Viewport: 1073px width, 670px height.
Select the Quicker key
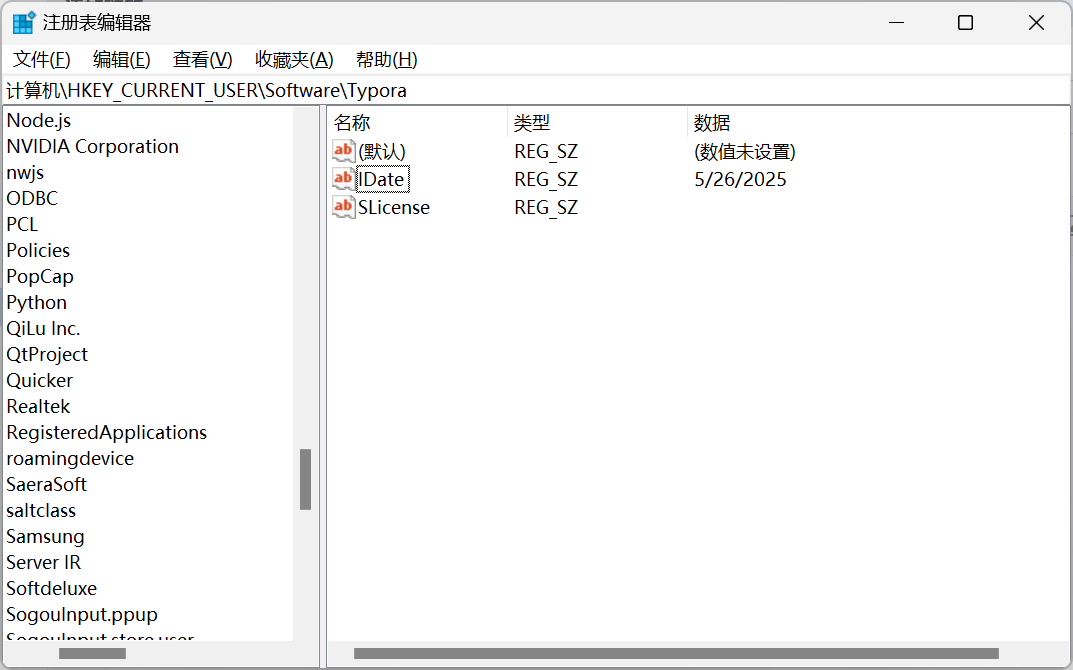(40, 381)
